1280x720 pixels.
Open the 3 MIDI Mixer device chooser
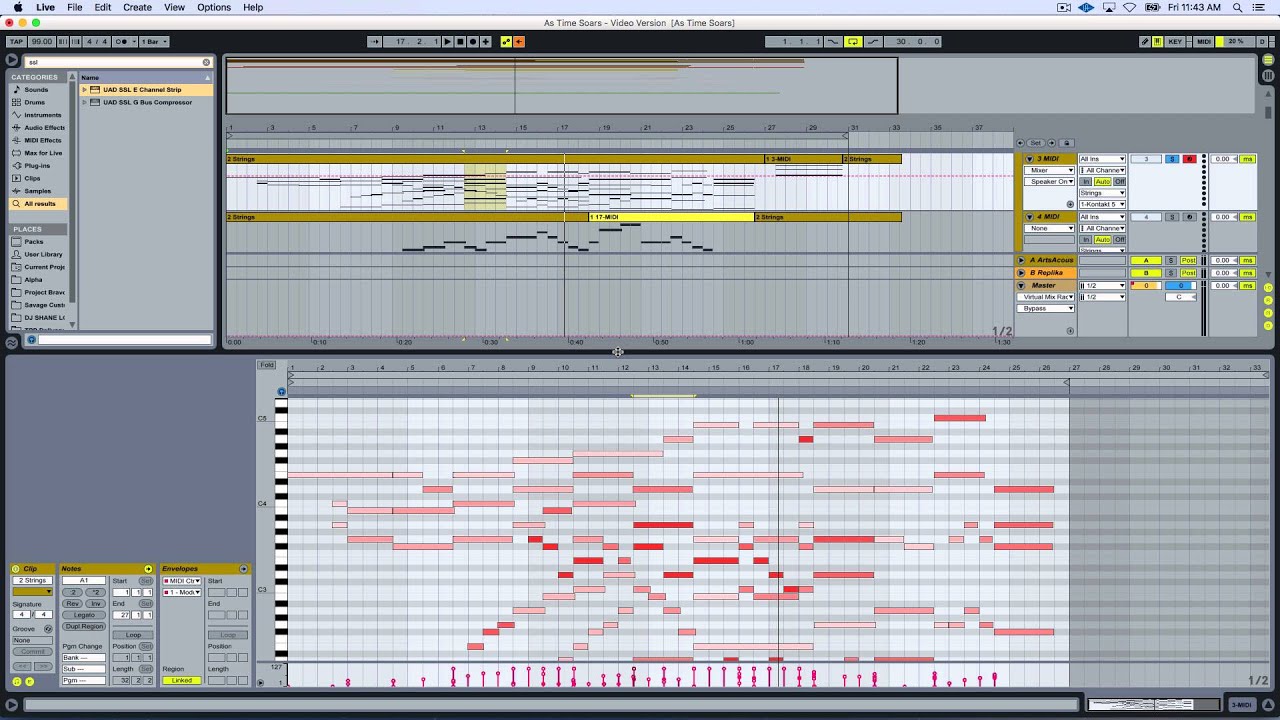[x=1048, y=171]
